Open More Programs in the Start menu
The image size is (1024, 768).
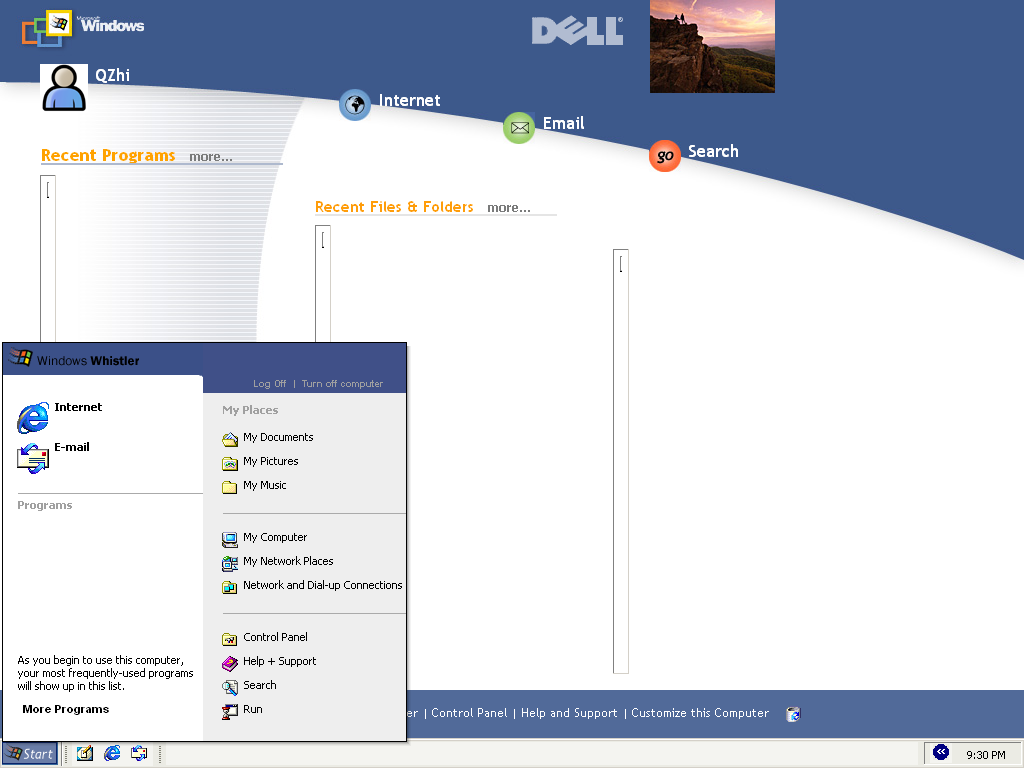pos(65,709)
